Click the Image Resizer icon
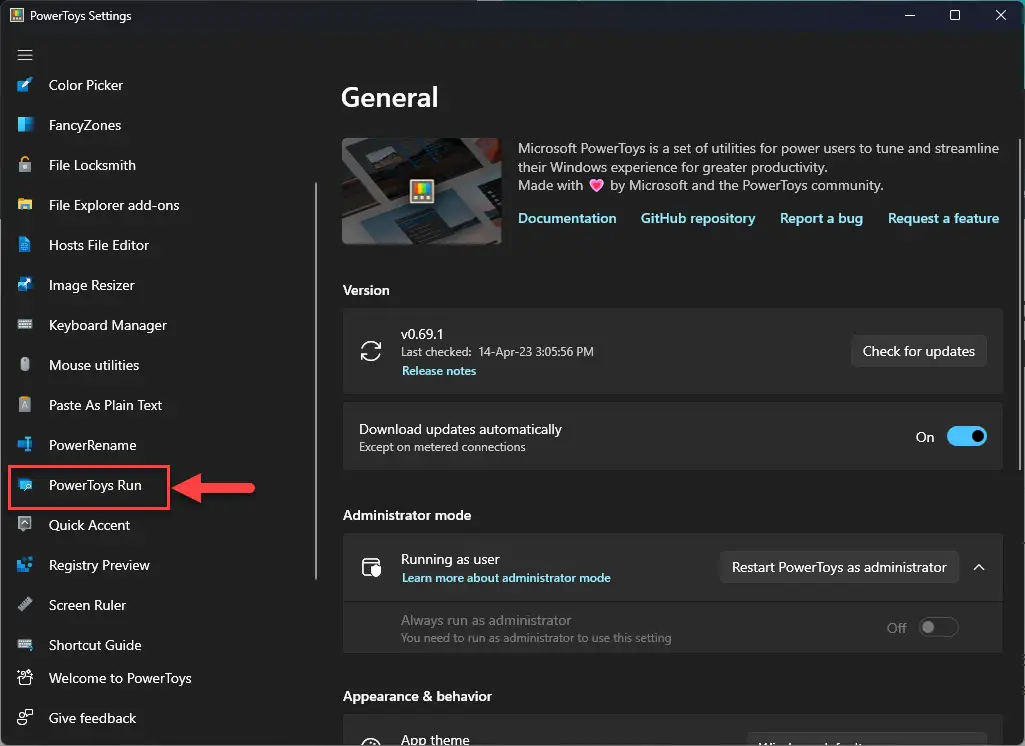The height and width of the screenshot is (746, 1025). [x=25, y=285]
